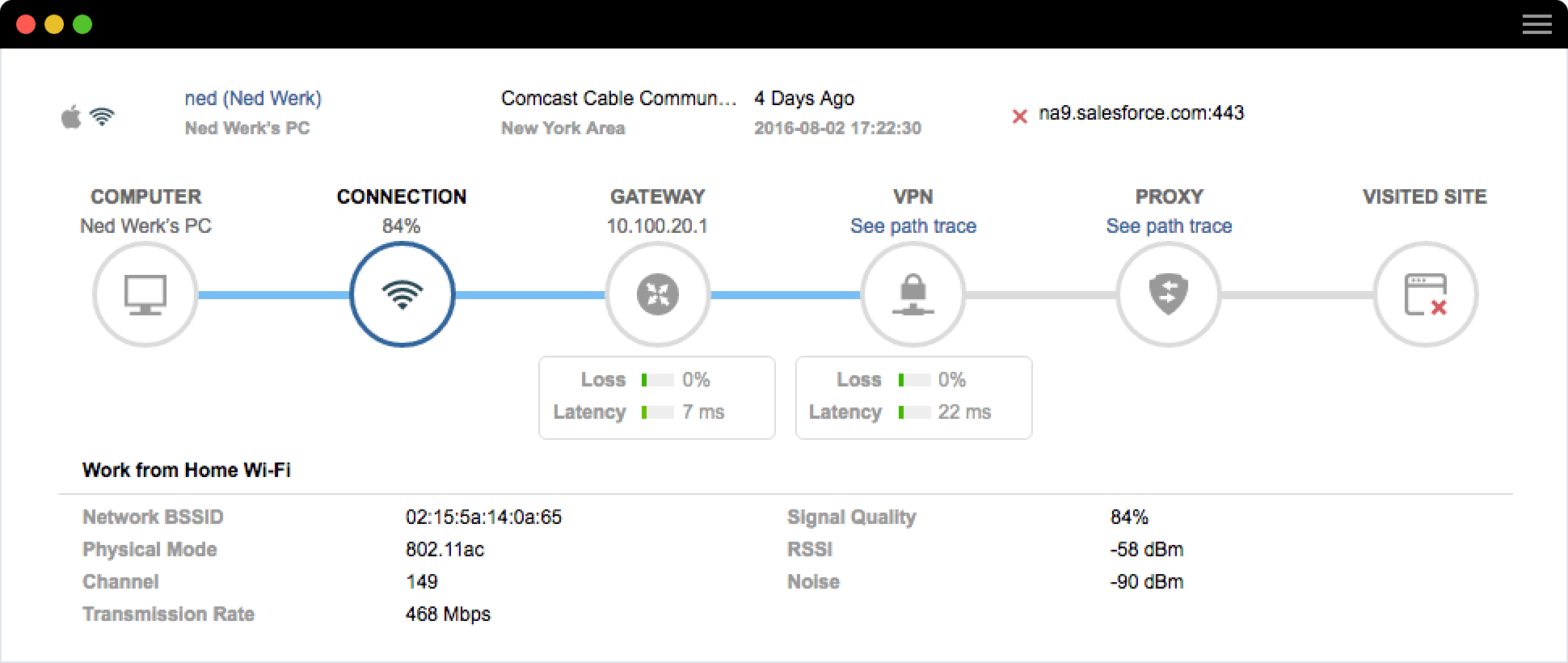The height and width of the screenshot is (663, 1568).
Task: Click the Proxy shield node icon
Action: click(x=1168, y=294)
